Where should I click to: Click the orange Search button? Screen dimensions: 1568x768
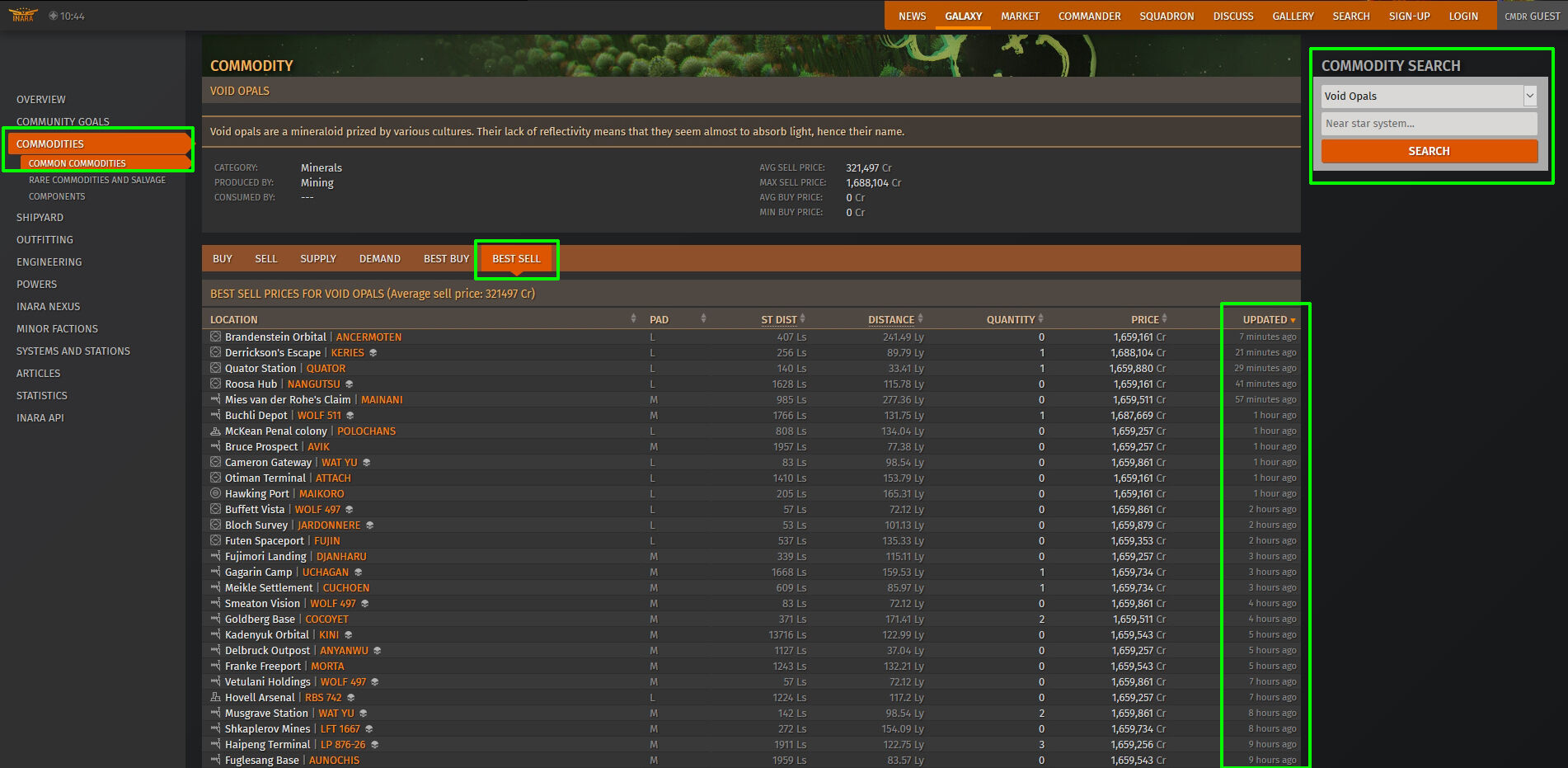point(1430,151)
